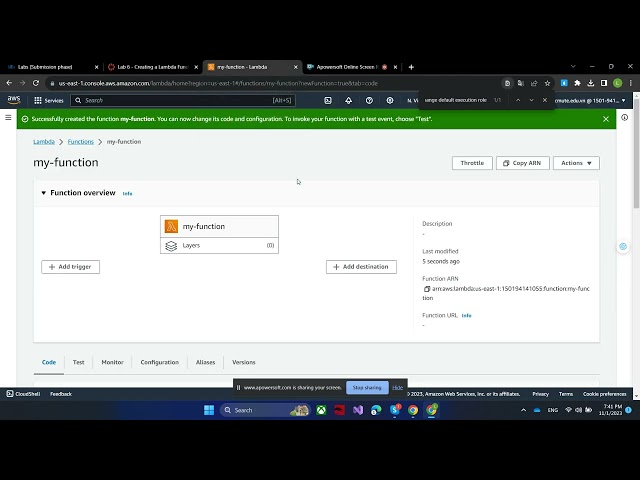Switch to the Lab 6 browser tab

(x=153, y=67)
